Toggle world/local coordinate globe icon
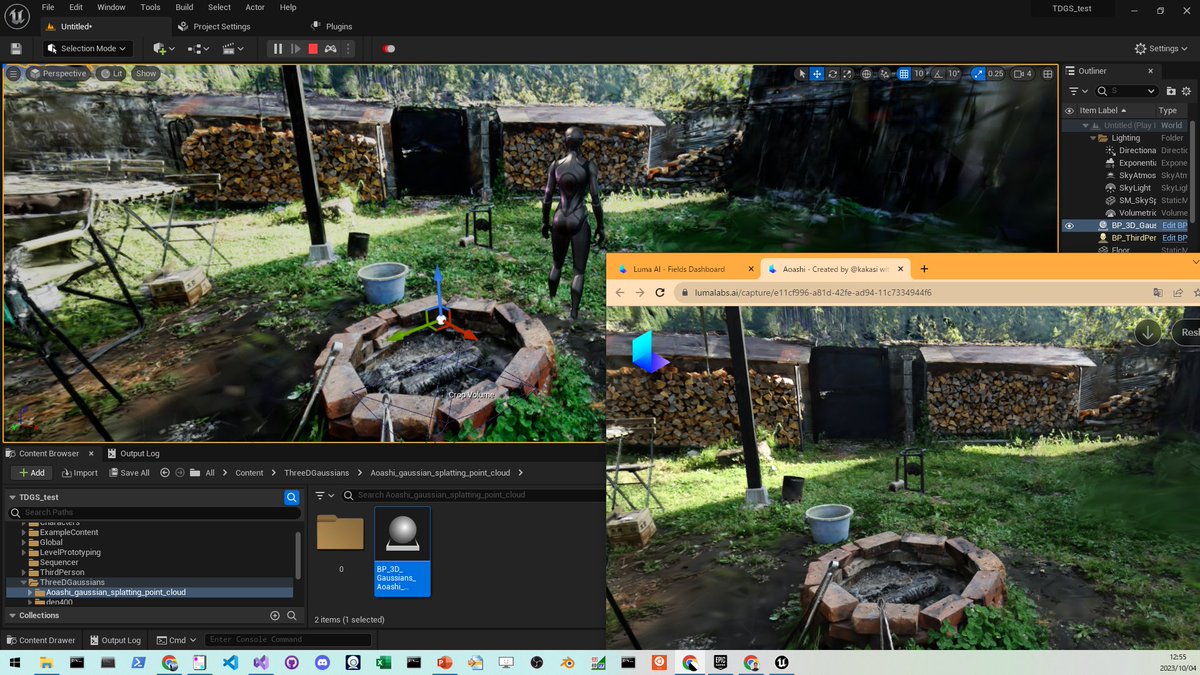The height and width of the screenshot is (675, 1200). pyautogui.click(x=867, y=73)
